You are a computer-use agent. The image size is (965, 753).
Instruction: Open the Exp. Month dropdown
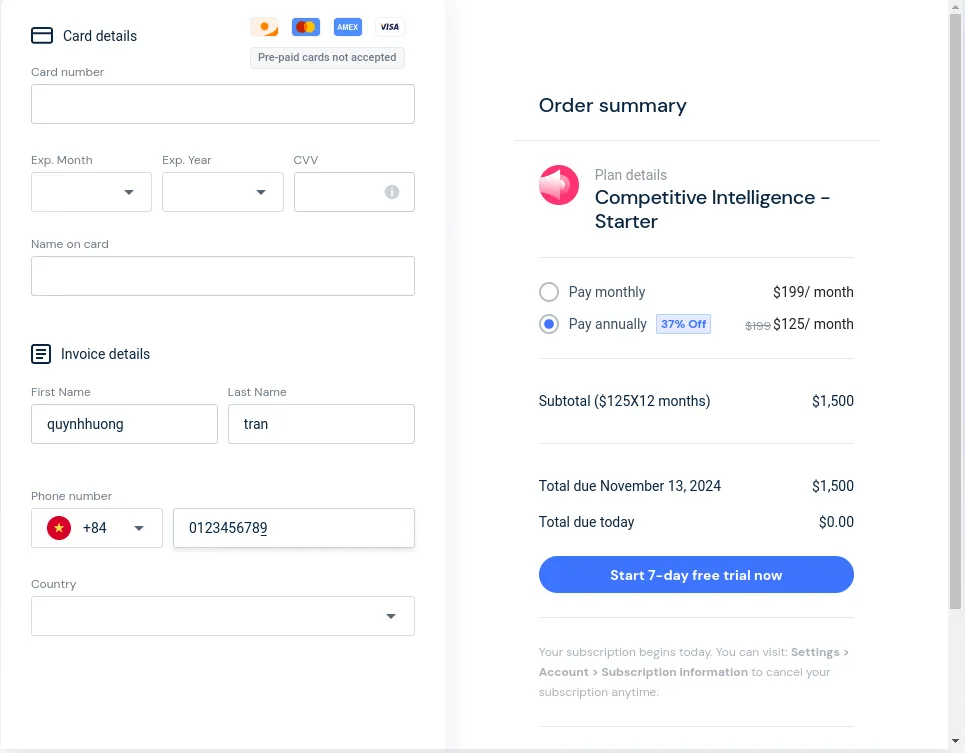pos(91,192)
